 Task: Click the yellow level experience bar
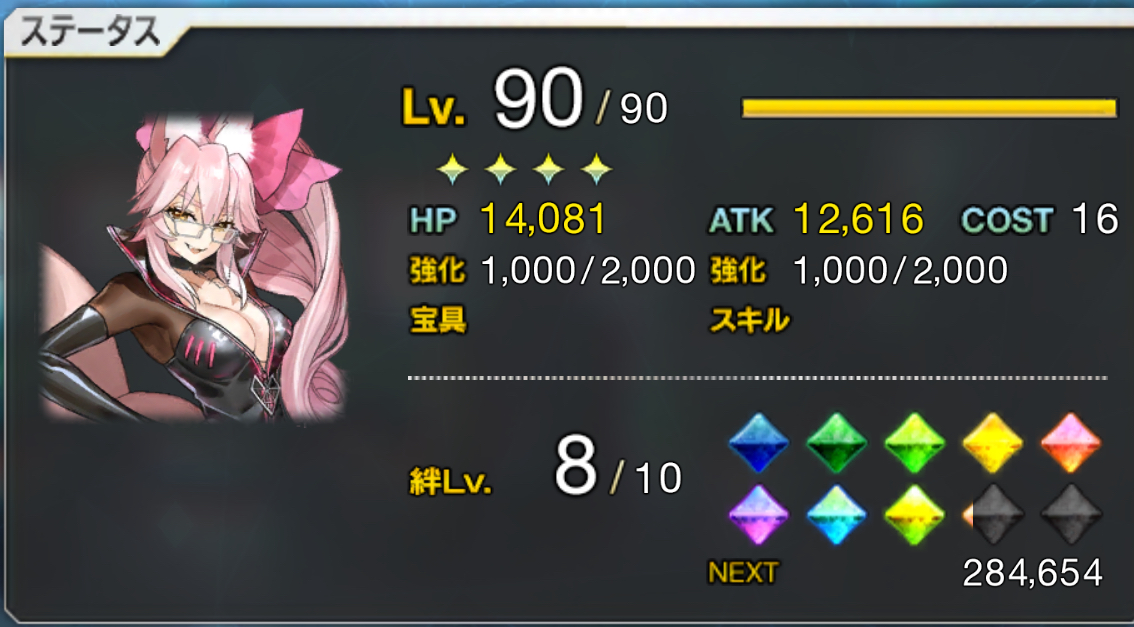click(x=929, y=108)
